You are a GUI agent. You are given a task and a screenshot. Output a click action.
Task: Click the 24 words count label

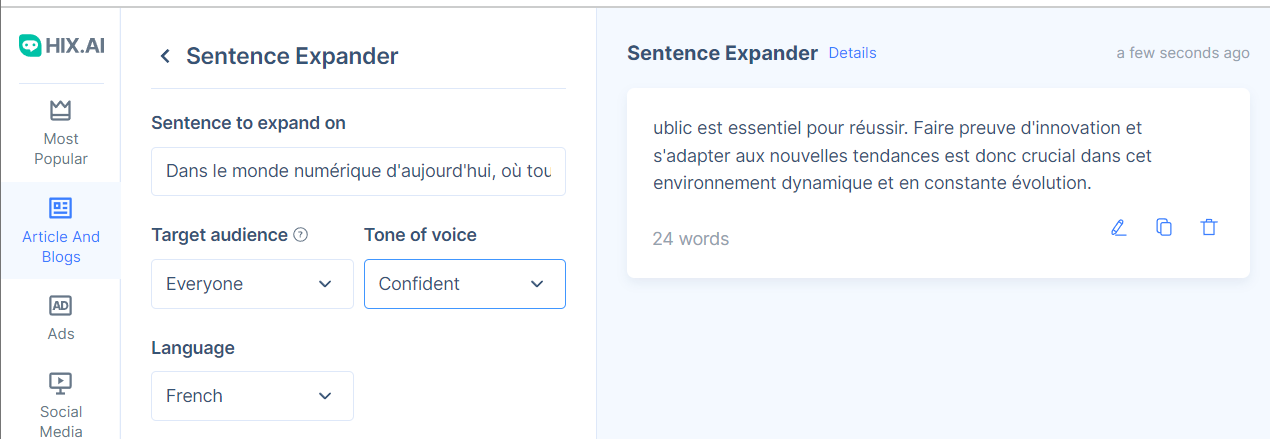(x=690, y=239)
